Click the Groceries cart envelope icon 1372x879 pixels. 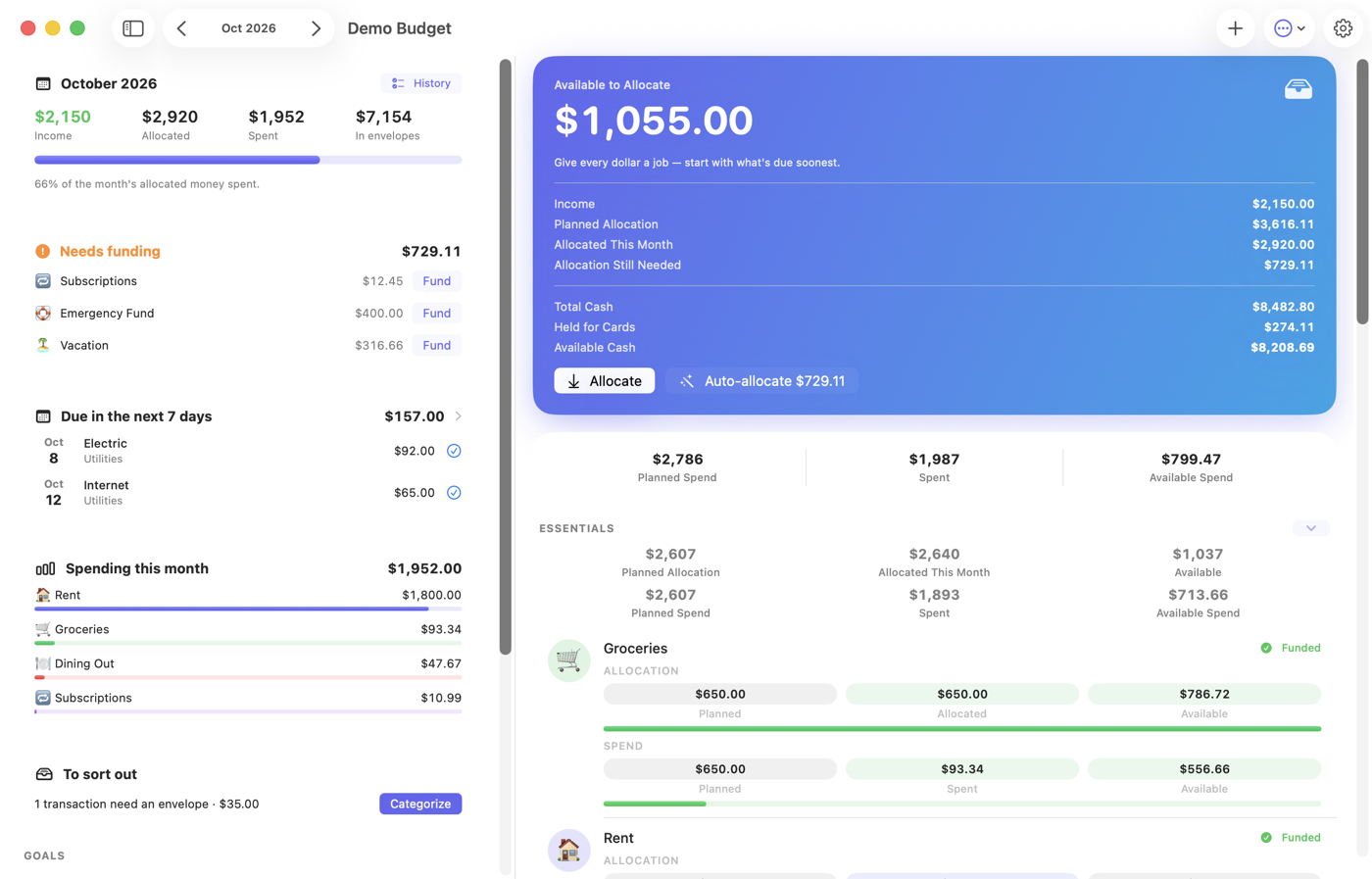coord(568,660)
